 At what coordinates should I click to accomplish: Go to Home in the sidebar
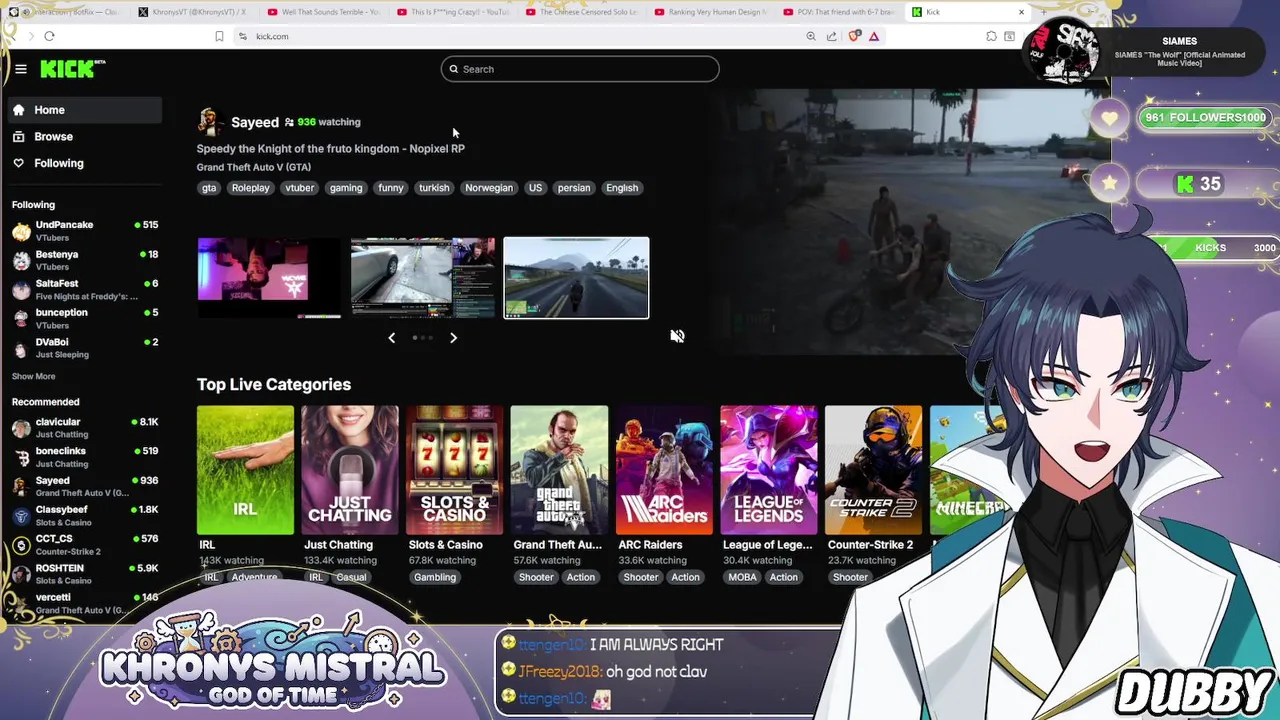[84, 110]
